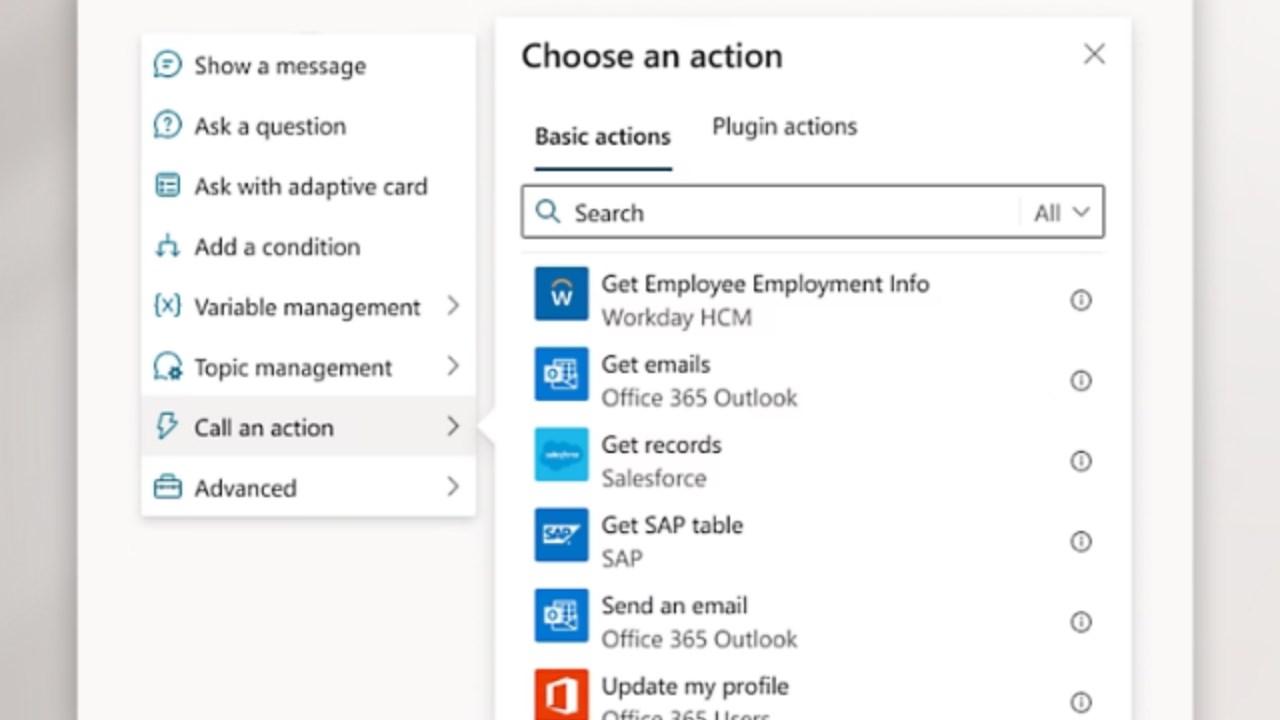Click the SAP logo icon
Viewport: 1280px width, 720px height.
(561, 535)
